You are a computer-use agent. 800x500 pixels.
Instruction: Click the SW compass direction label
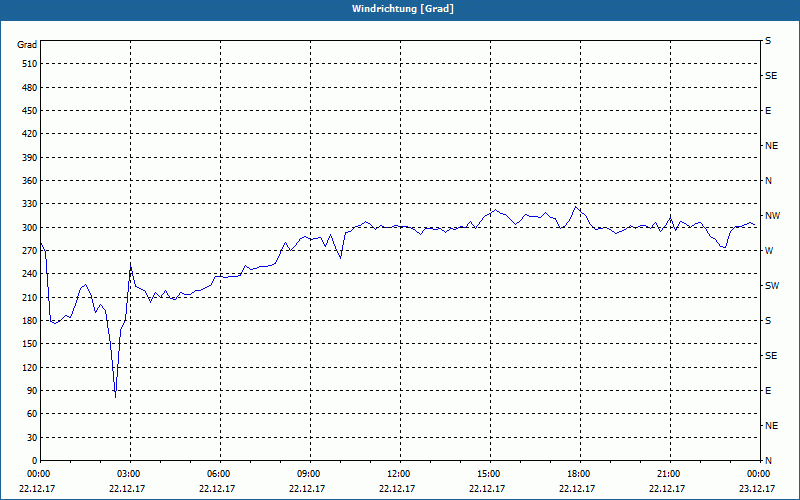772,286
